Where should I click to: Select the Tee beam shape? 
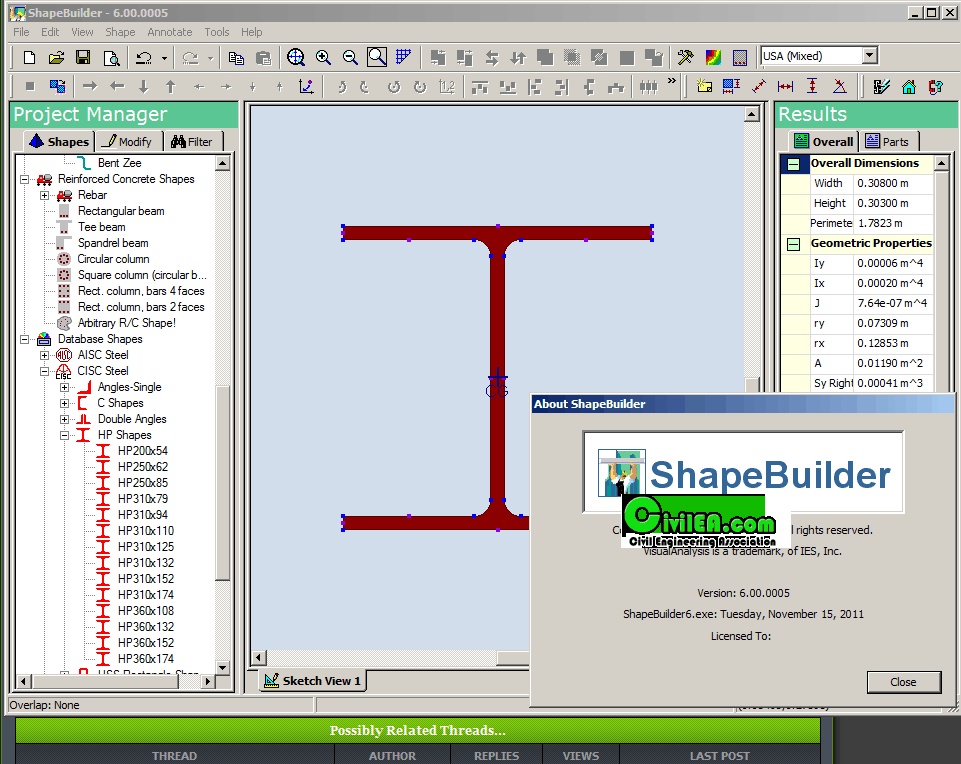click(x=102, y=227)
